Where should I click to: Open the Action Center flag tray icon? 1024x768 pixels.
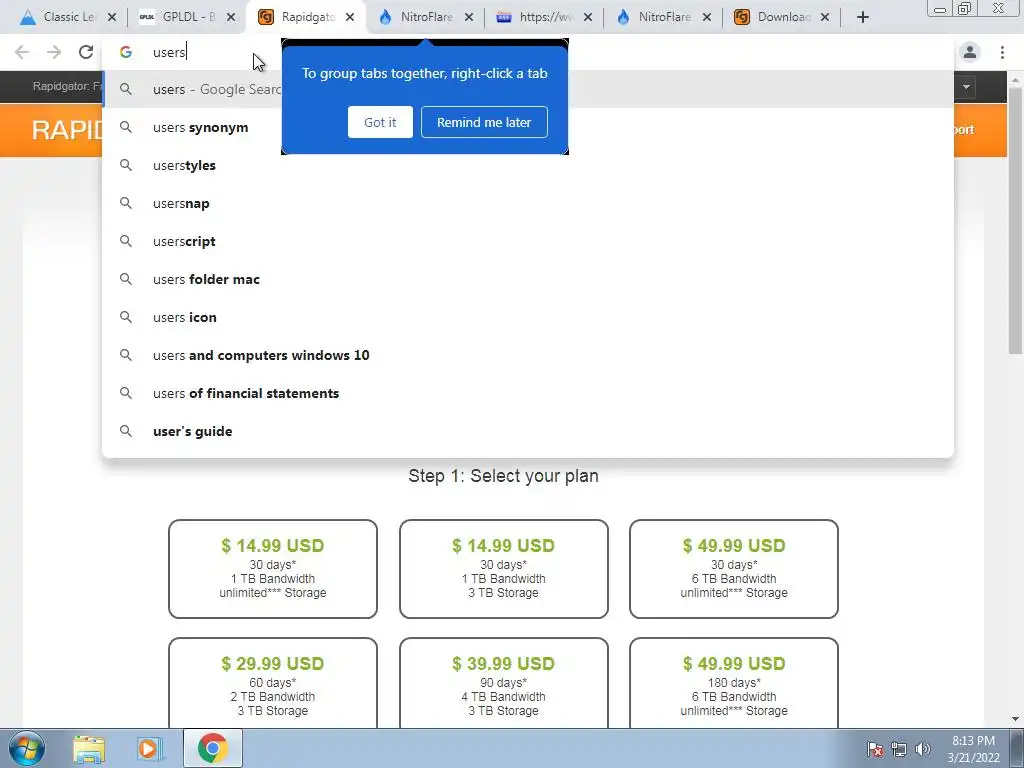click(x=875, y=749)
